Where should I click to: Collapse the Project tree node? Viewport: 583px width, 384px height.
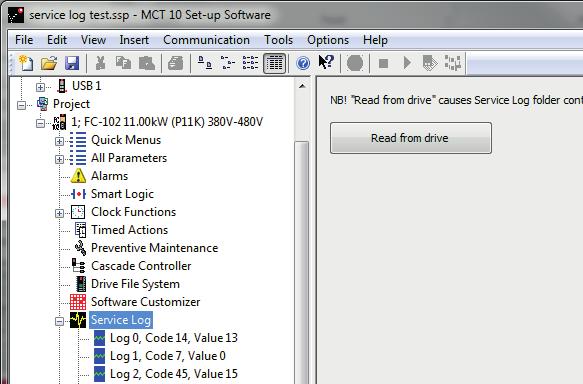pyautogui.click(x=22, y=105)
